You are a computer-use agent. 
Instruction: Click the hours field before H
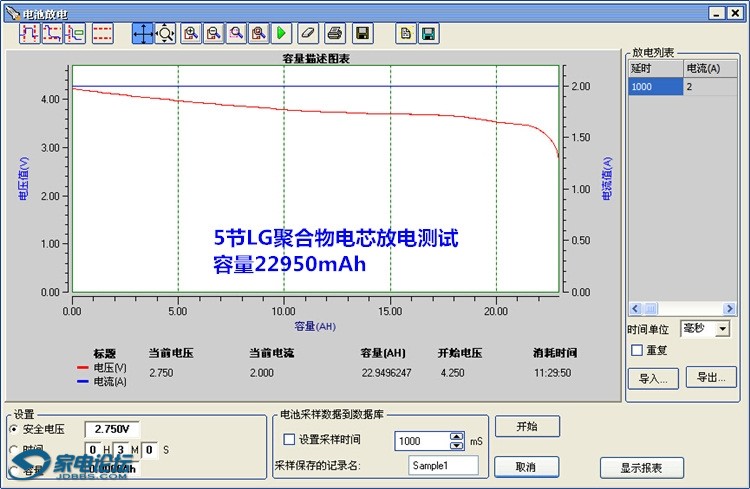[93, 450]
